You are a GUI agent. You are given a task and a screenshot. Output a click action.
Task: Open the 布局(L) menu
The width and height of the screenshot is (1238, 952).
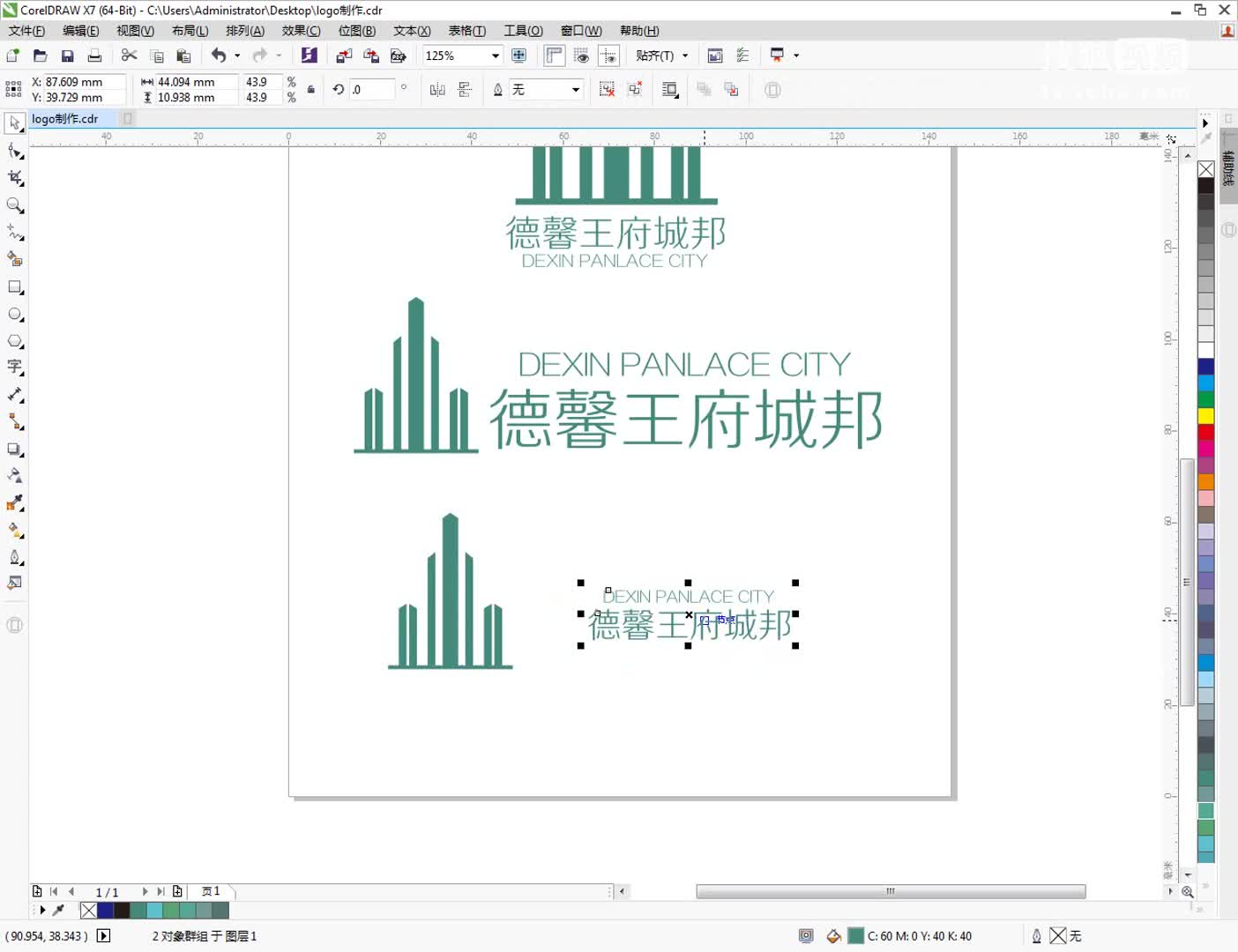pyautogui.click(x=190, y=31)
